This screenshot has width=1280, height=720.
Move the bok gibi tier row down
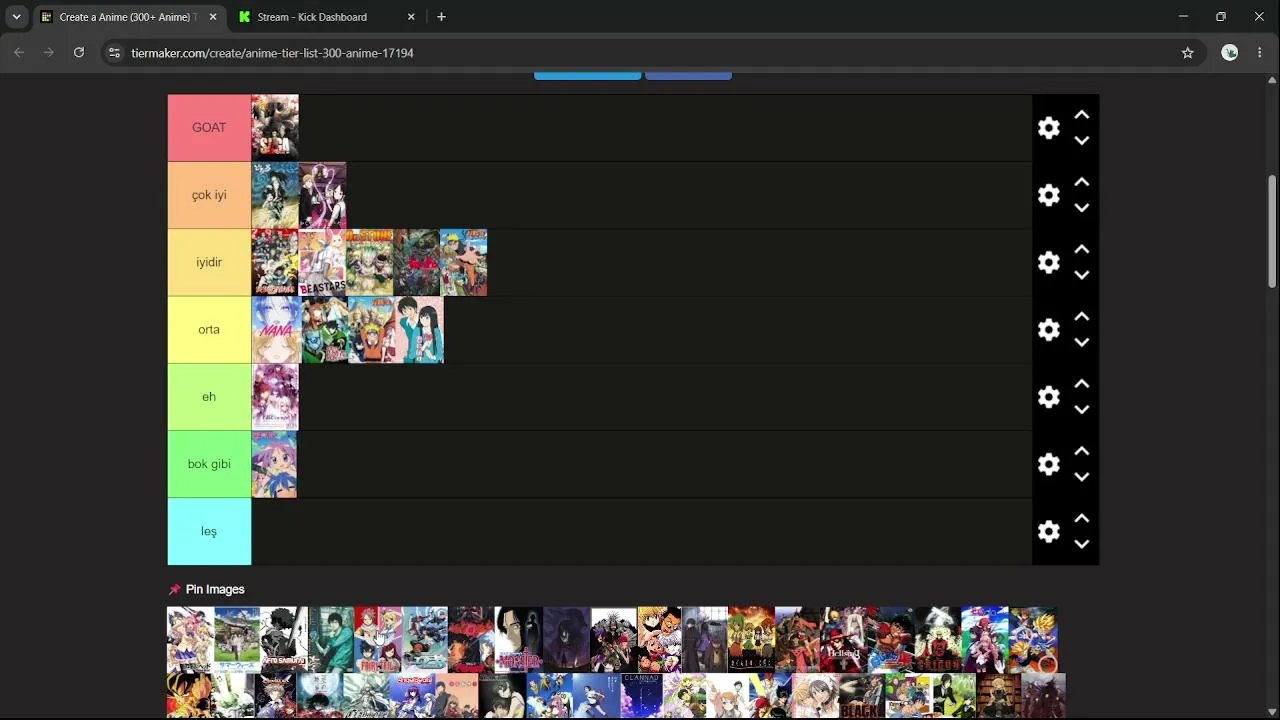point(1081,477)
